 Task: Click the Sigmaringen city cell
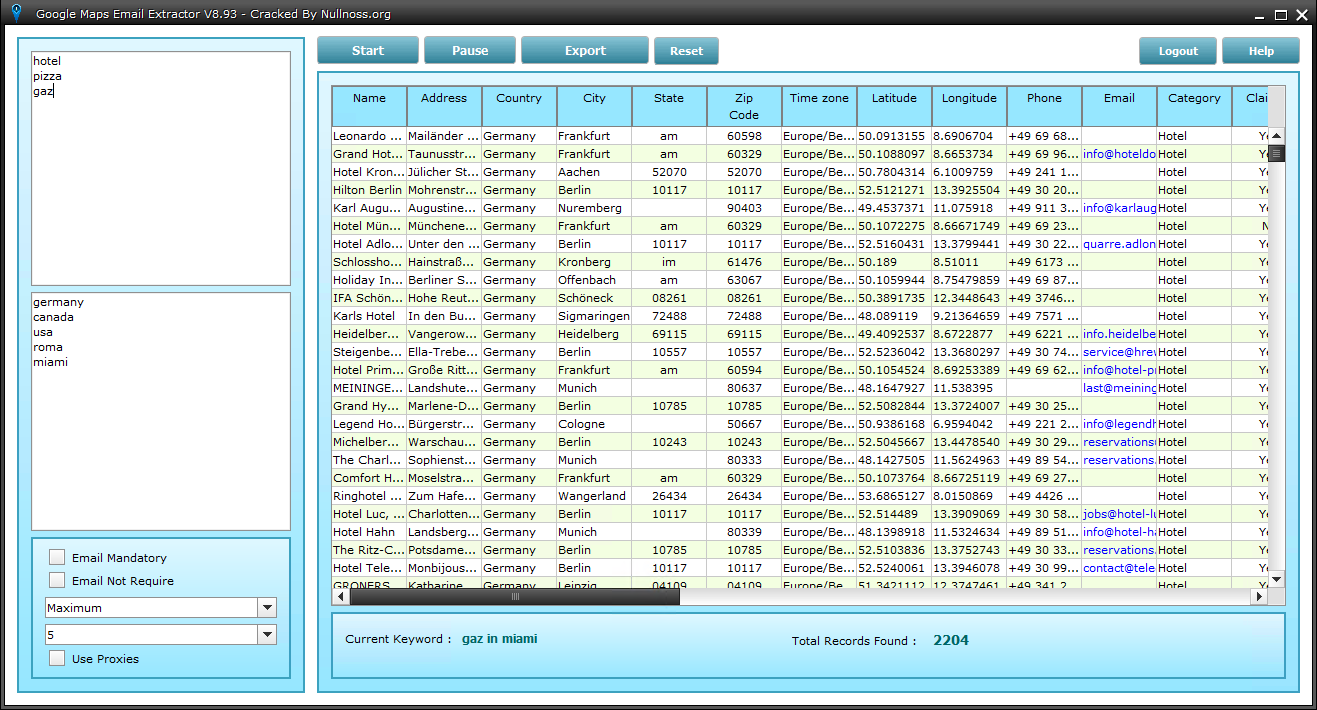594,316
